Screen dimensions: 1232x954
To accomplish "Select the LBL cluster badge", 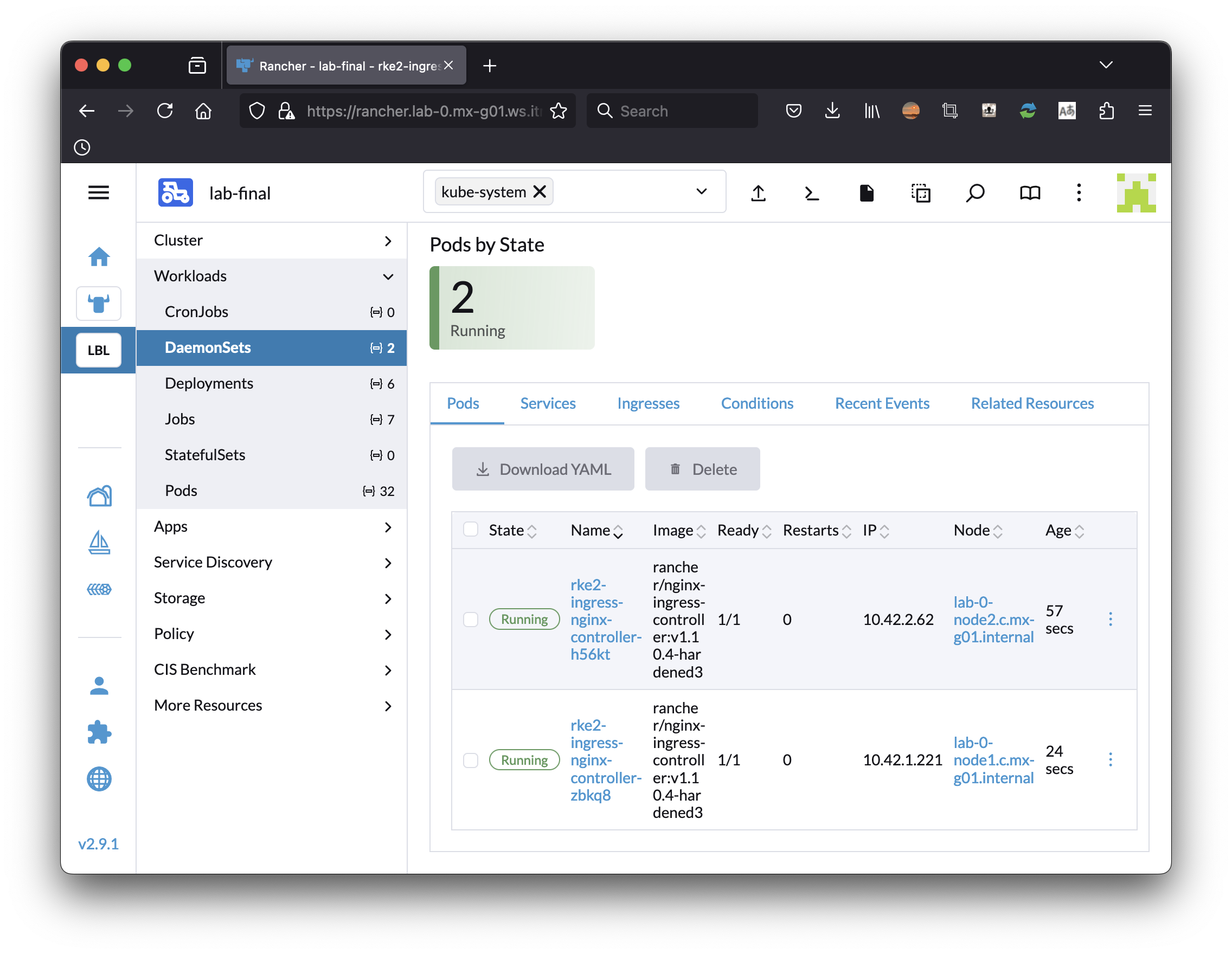I will tap(99, 350).
